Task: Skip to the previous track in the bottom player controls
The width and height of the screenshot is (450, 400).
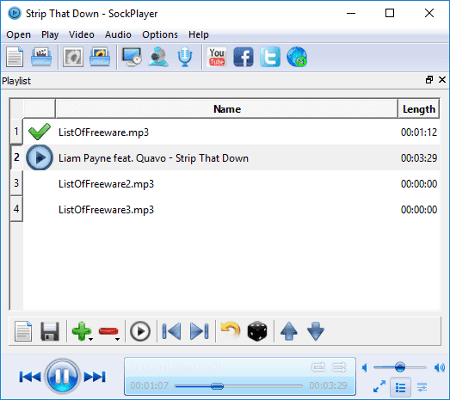Action: click(x=30, y=377)
